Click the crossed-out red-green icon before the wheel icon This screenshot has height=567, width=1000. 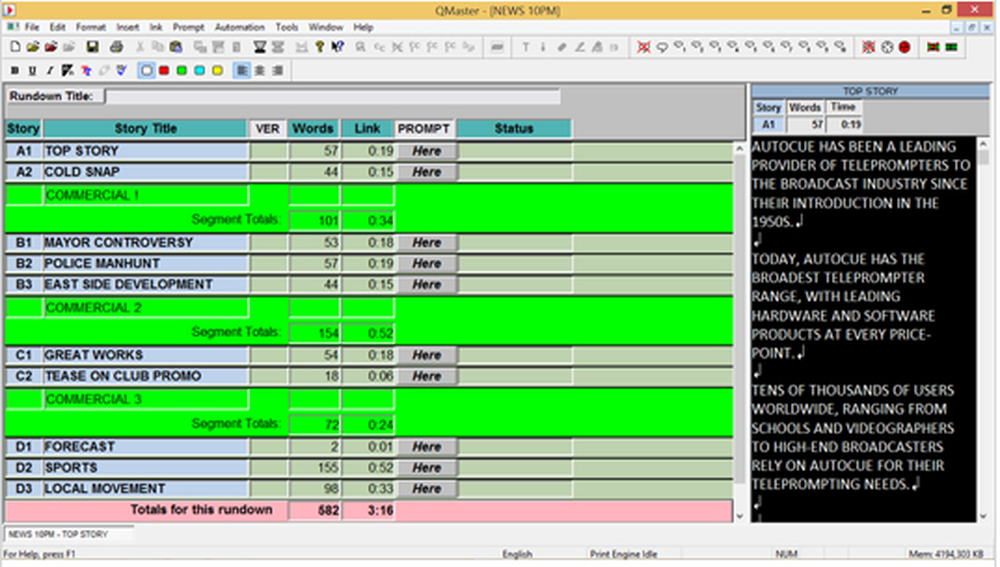869,47
